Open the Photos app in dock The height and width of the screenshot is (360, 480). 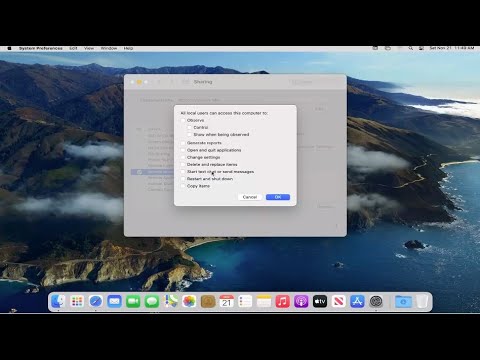click(189, 302)
